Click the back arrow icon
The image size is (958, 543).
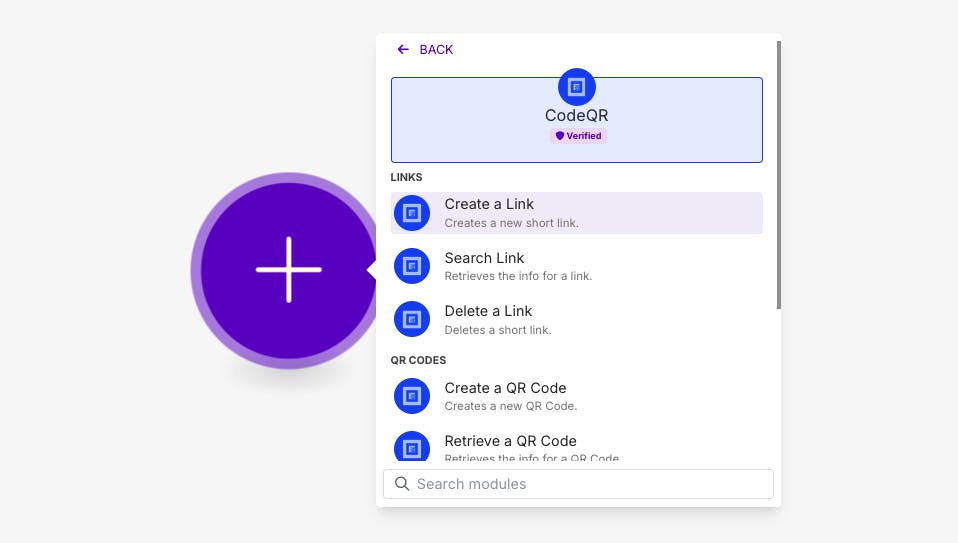click(403, 49)
